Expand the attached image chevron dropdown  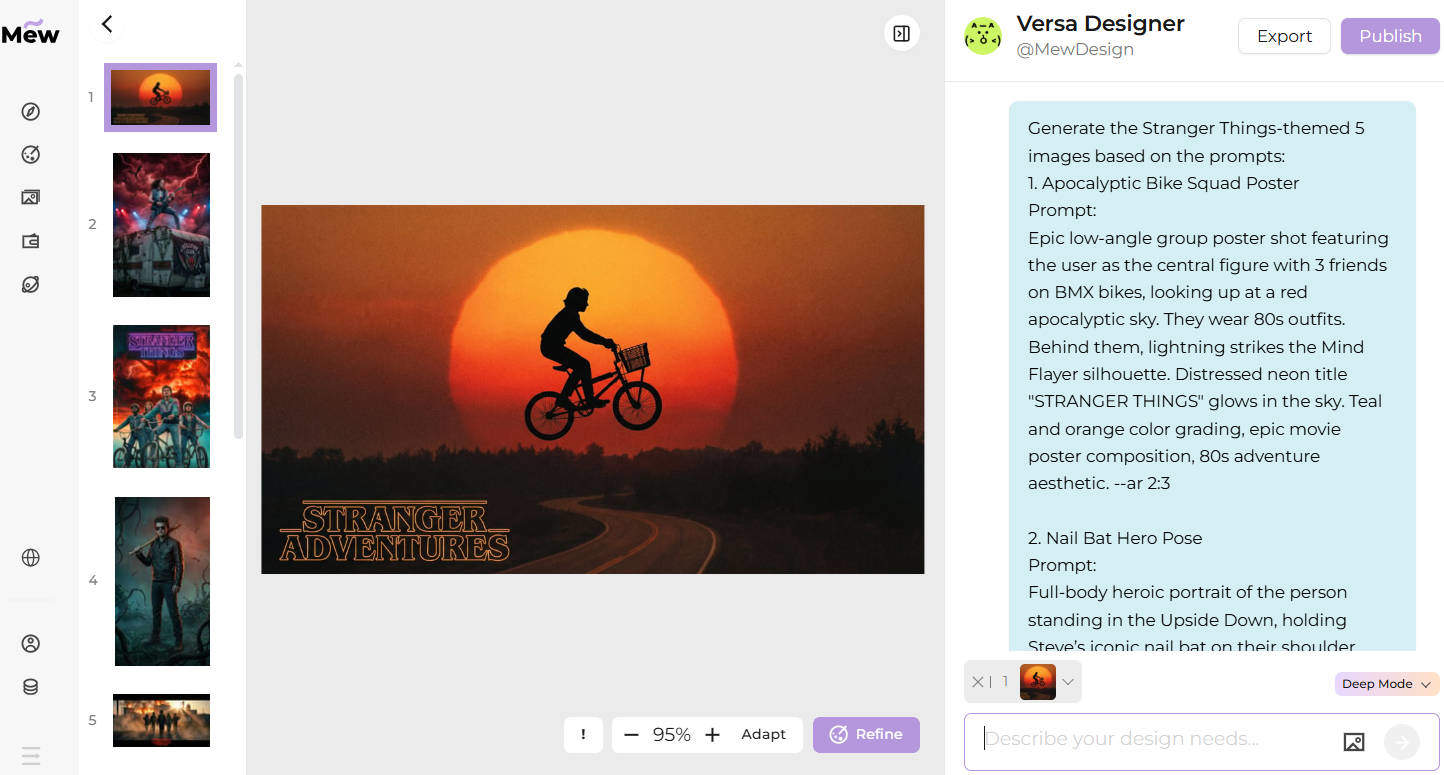click(1068, 682)
